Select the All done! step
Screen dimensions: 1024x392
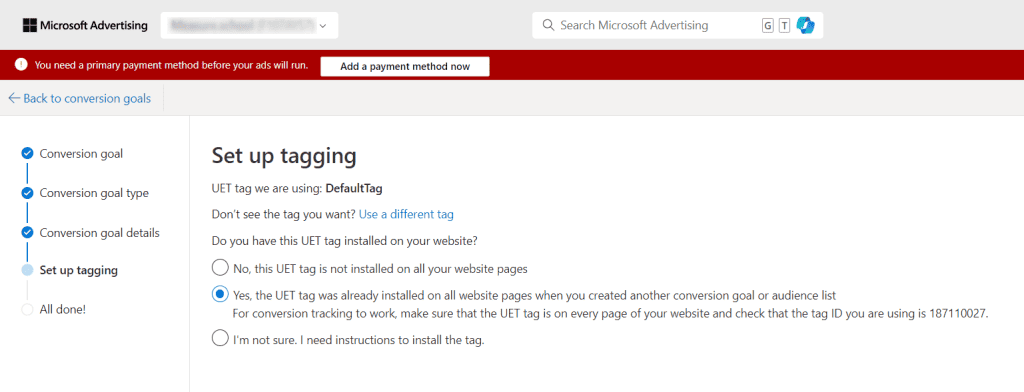(63, 309)
